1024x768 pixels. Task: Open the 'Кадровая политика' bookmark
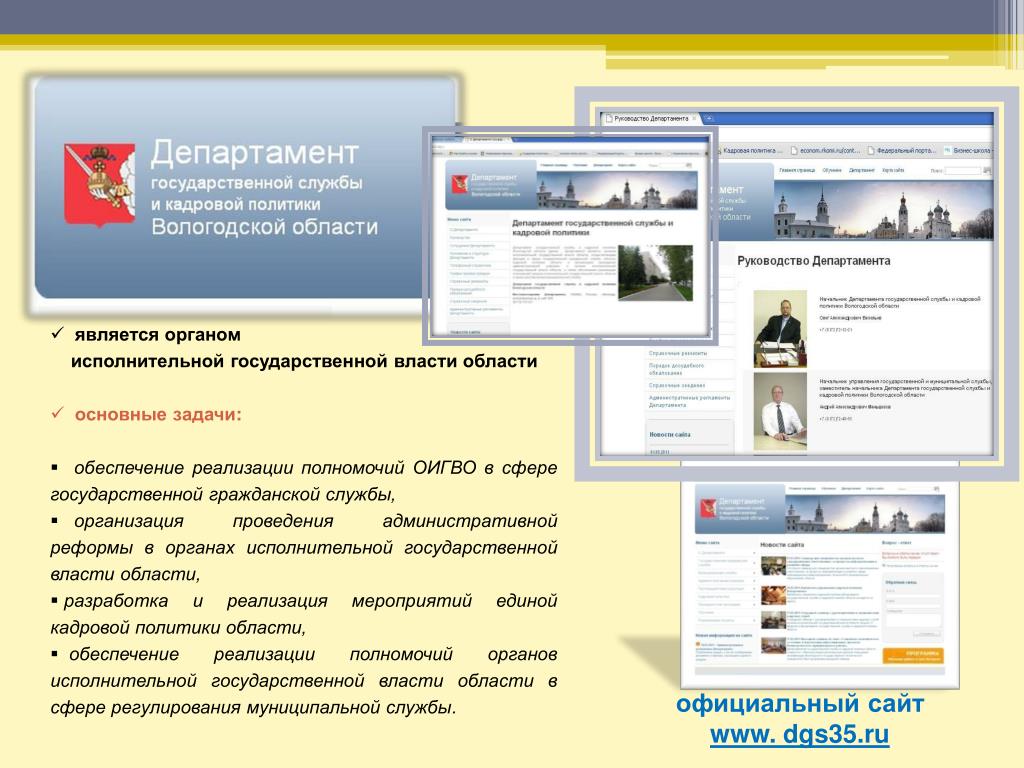[x=750, y=151]
